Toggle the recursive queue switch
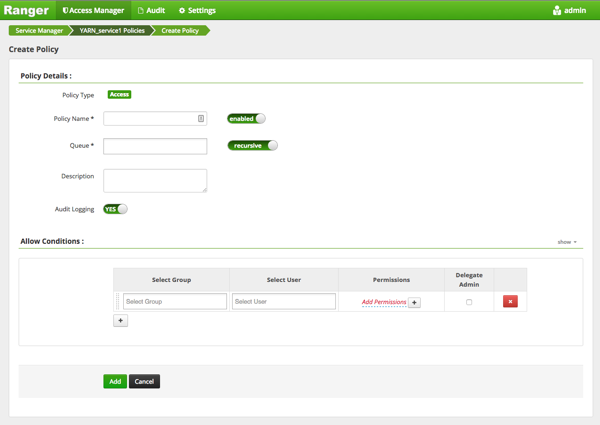This screenshot has height=425, width=600. click(x=252, y=145)
